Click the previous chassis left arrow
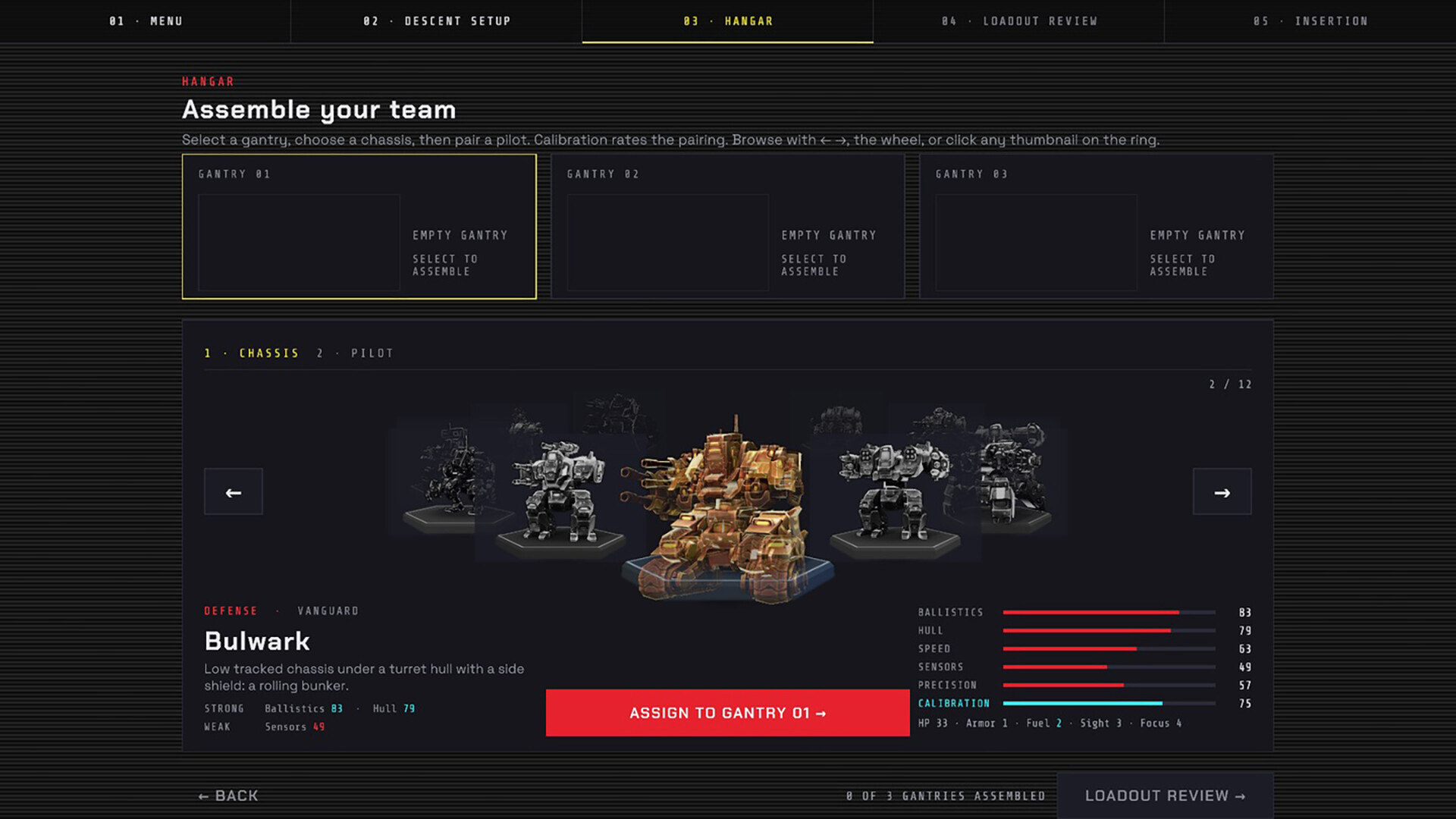 click(x=233, y=492)
